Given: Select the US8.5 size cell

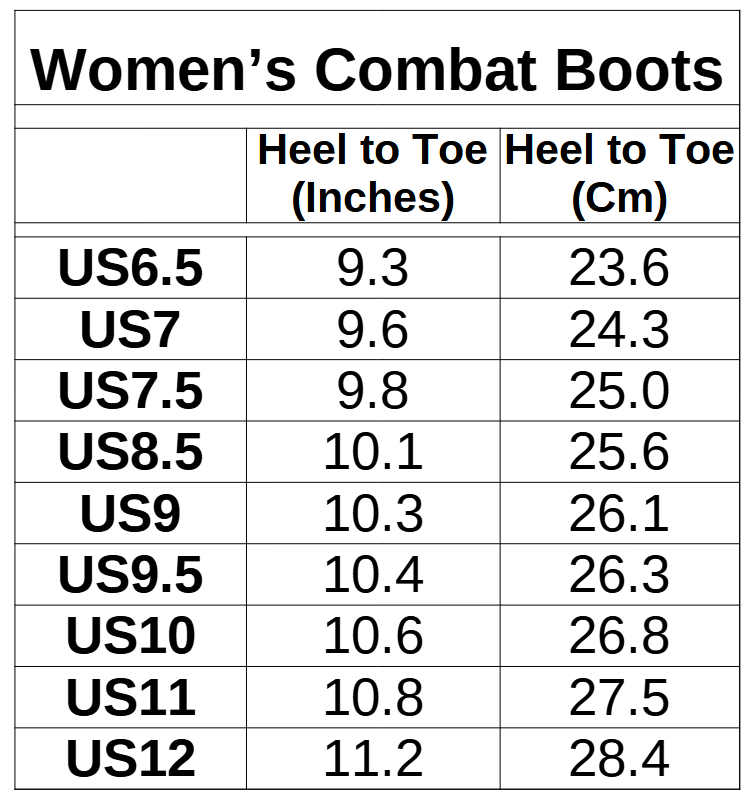Looking at the screenshot, I should point(130,452).
